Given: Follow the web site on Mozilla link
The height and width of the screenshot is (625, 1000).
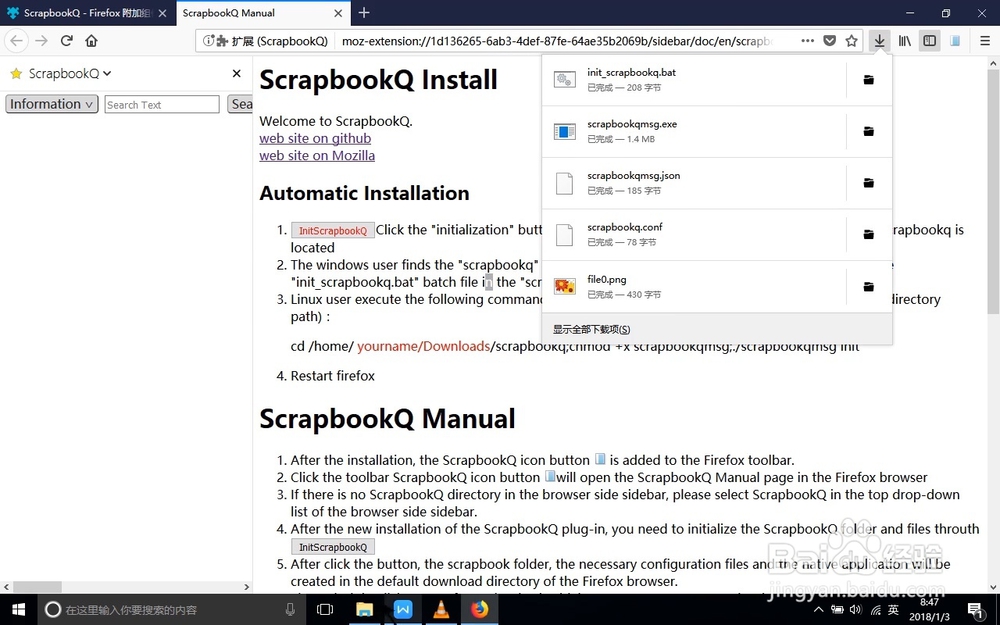Looking at the screenshot, I should [x=317, y=156].
